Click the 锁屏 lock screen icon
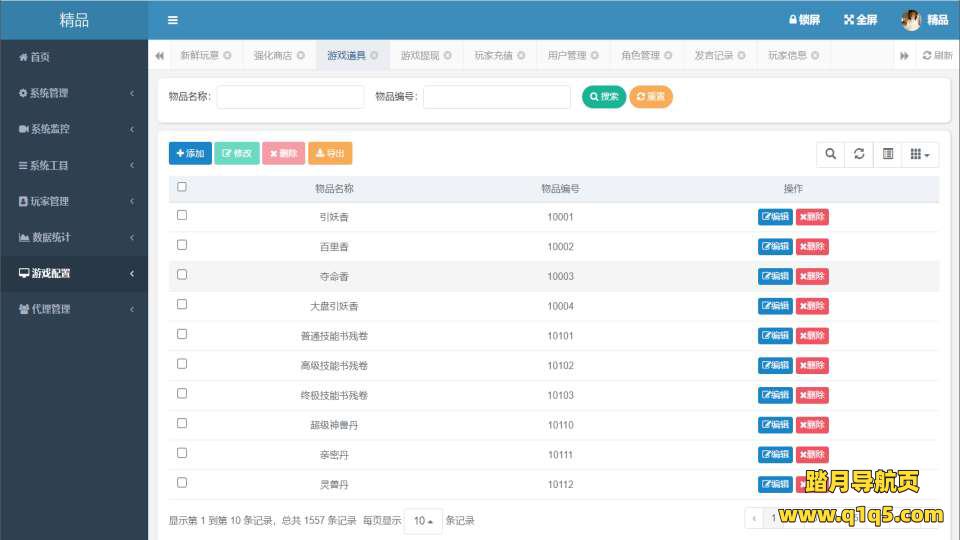The width and height of the screenshot is (960, 540). click(793, 20)
